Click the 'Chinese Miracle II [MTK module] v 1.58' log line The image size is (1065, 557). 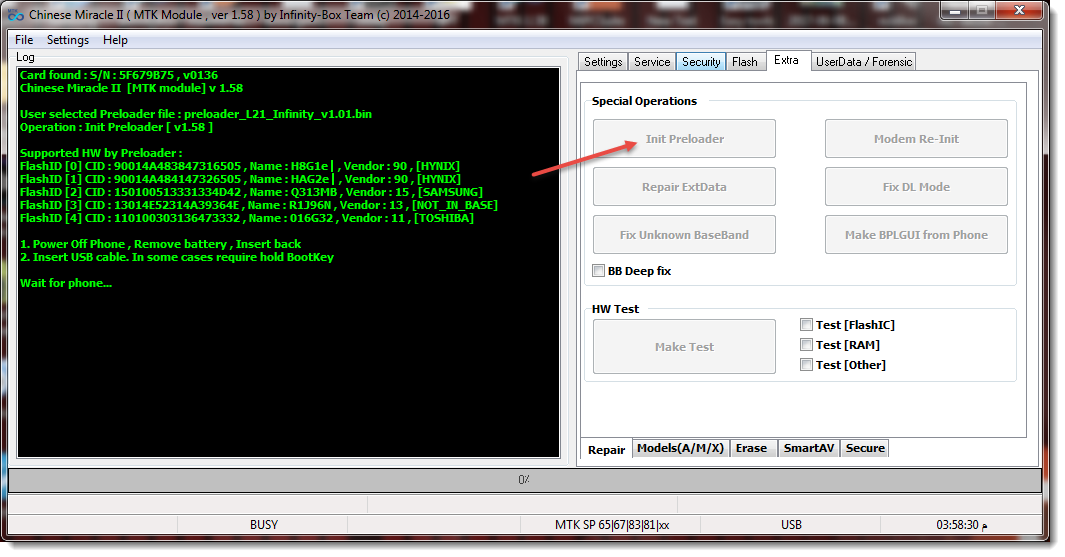tap(131, 88)
